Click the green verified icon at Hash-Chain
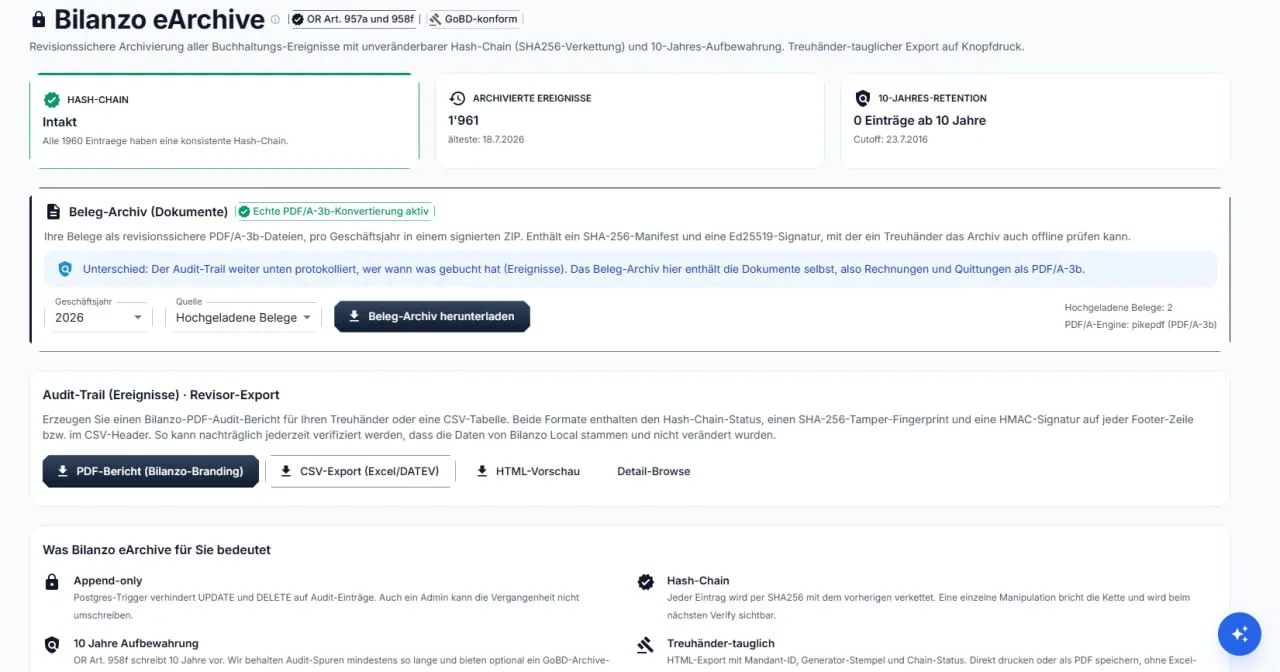 52,100
